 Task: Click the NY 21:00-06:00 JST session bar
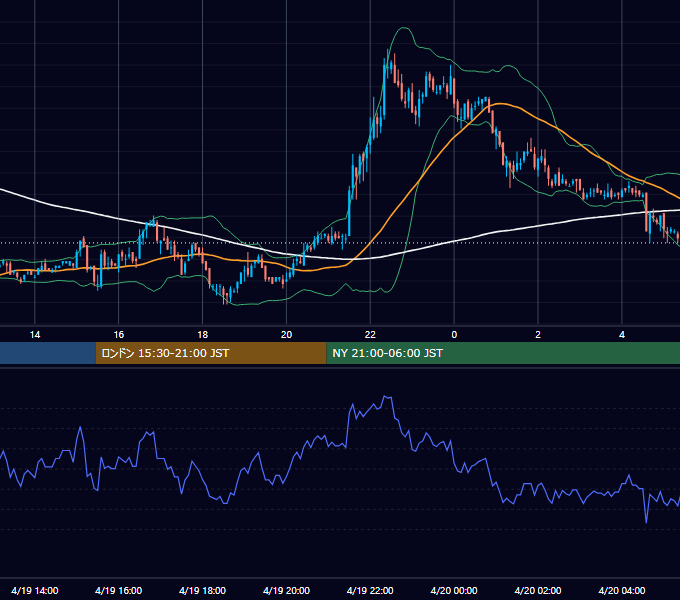[x=503, y=353]
